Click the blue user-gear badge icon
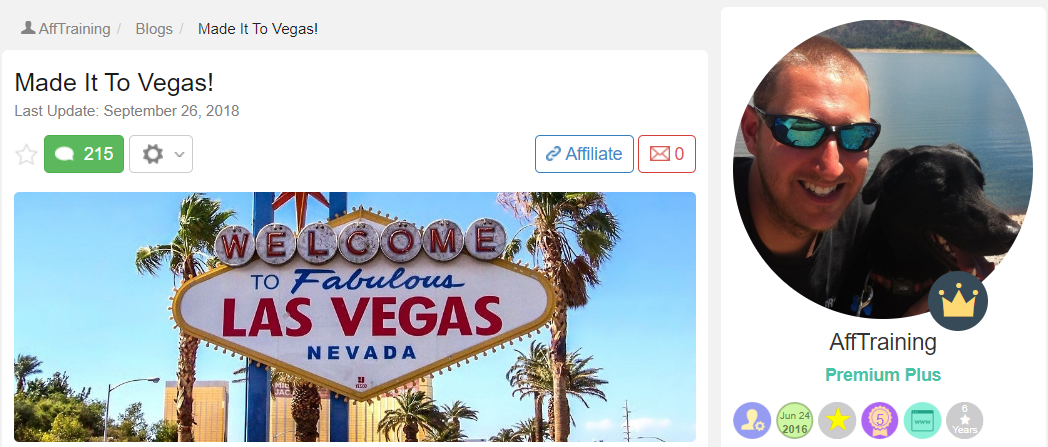The height and width of the screenshot is (447, 1048). [x=752, y=420]
